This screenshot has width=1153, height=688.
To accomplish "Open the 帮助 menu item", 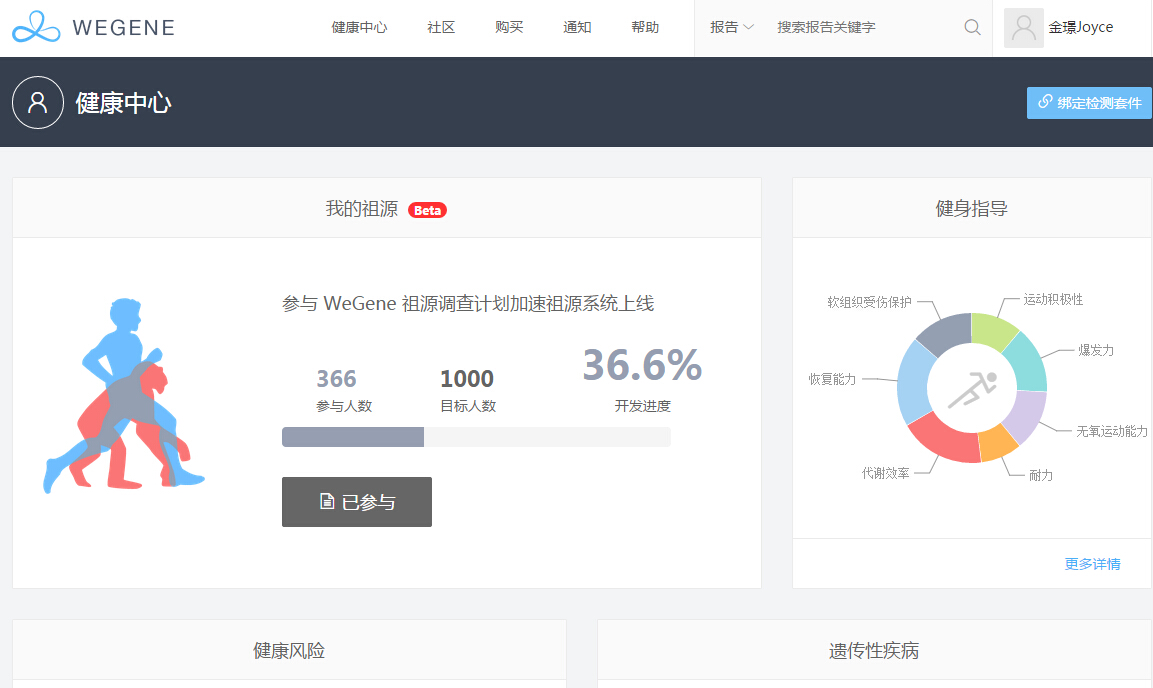I will (645, 27).
